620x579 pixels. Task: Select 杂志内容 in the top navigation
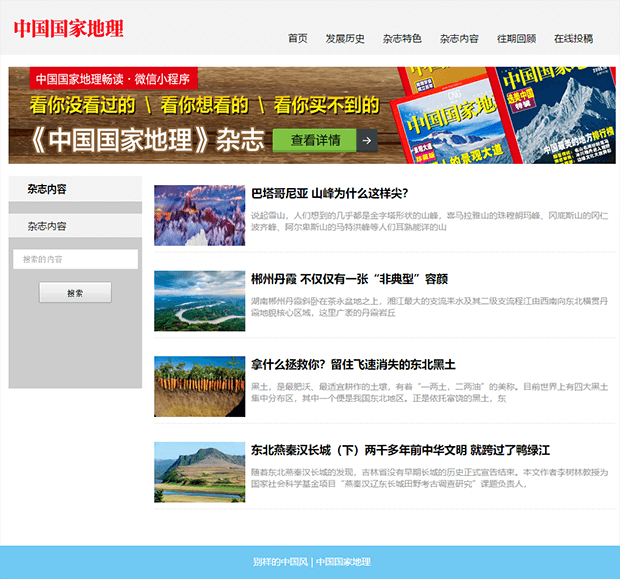(459, 39)
